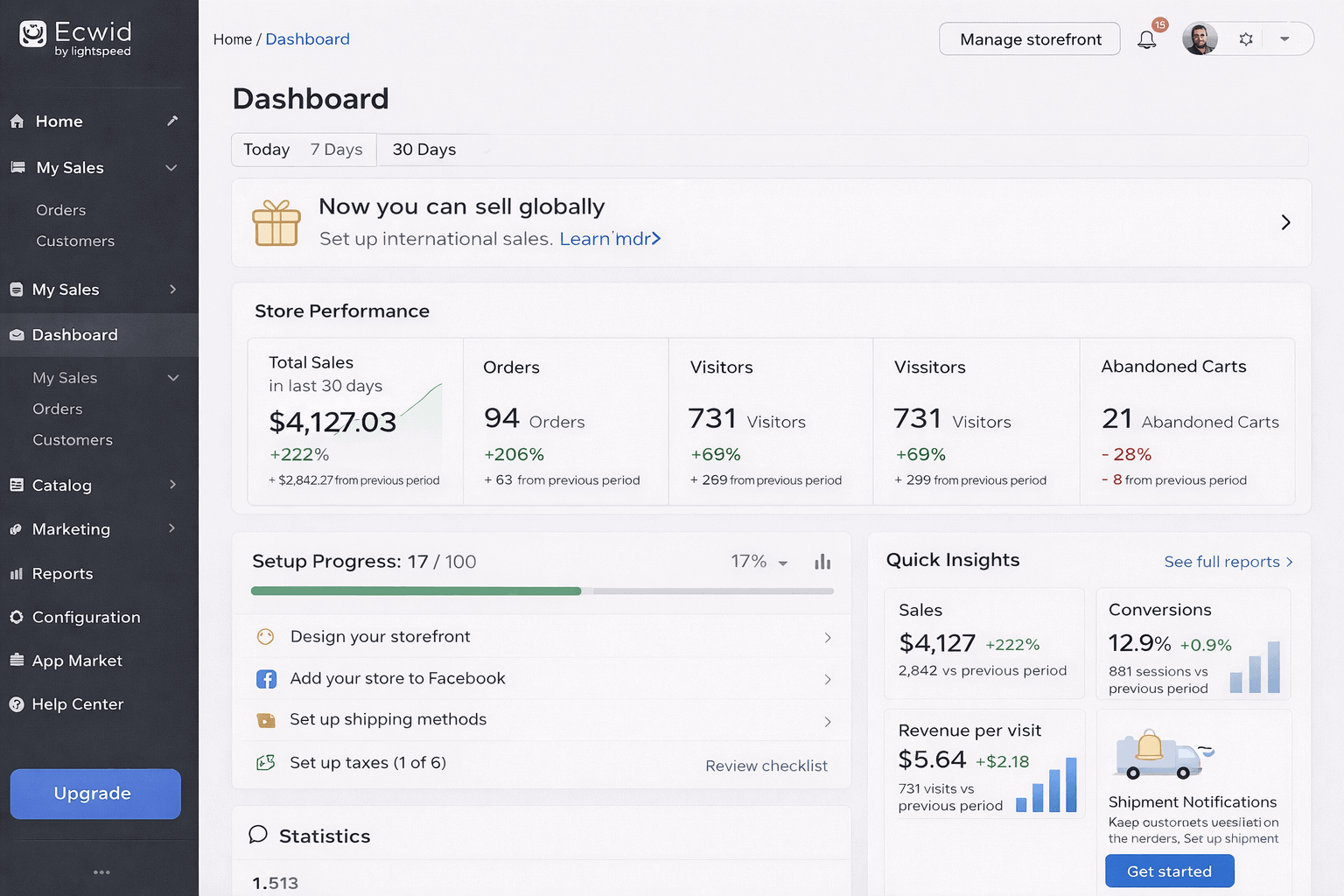
Task: Switch to the 7 Days tab
Action: tap(336, 150)
